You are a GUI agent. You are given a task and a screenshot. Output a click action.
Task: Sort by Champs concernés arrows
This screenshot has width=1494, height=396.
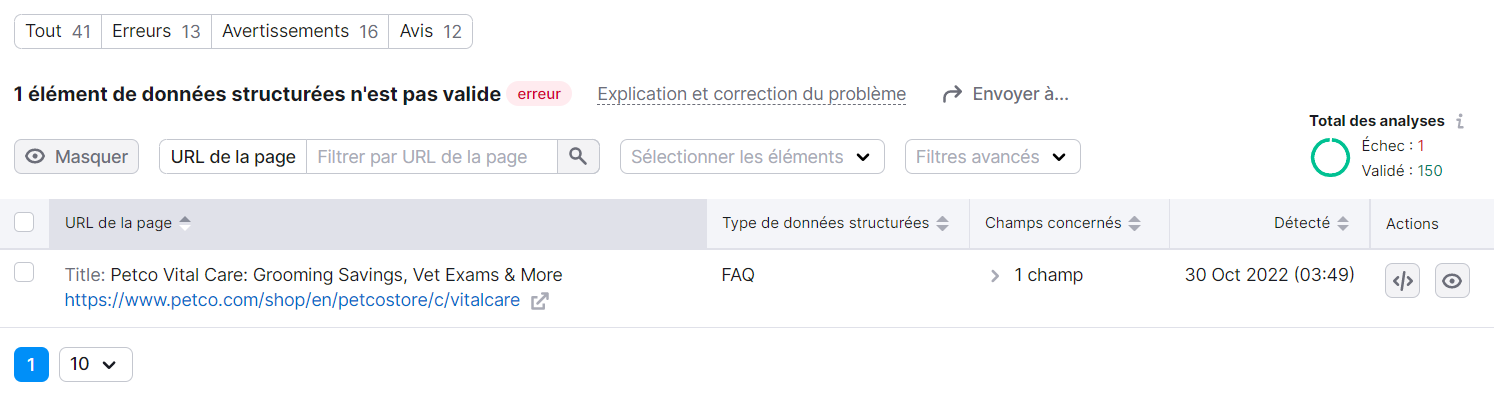coord(1134,224)
